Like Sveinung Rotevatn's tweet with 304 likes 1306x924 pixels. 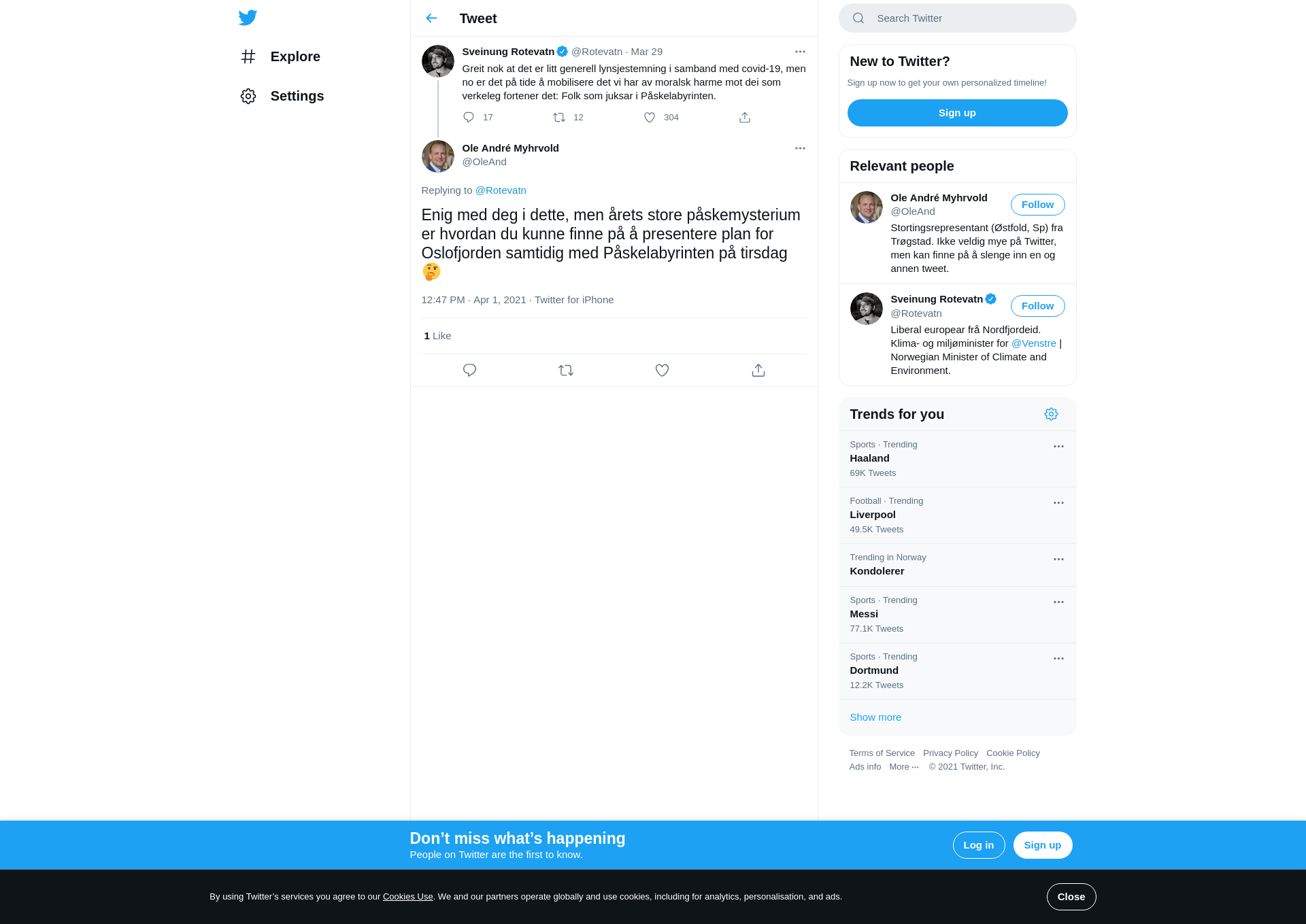[x=650, y=118]
